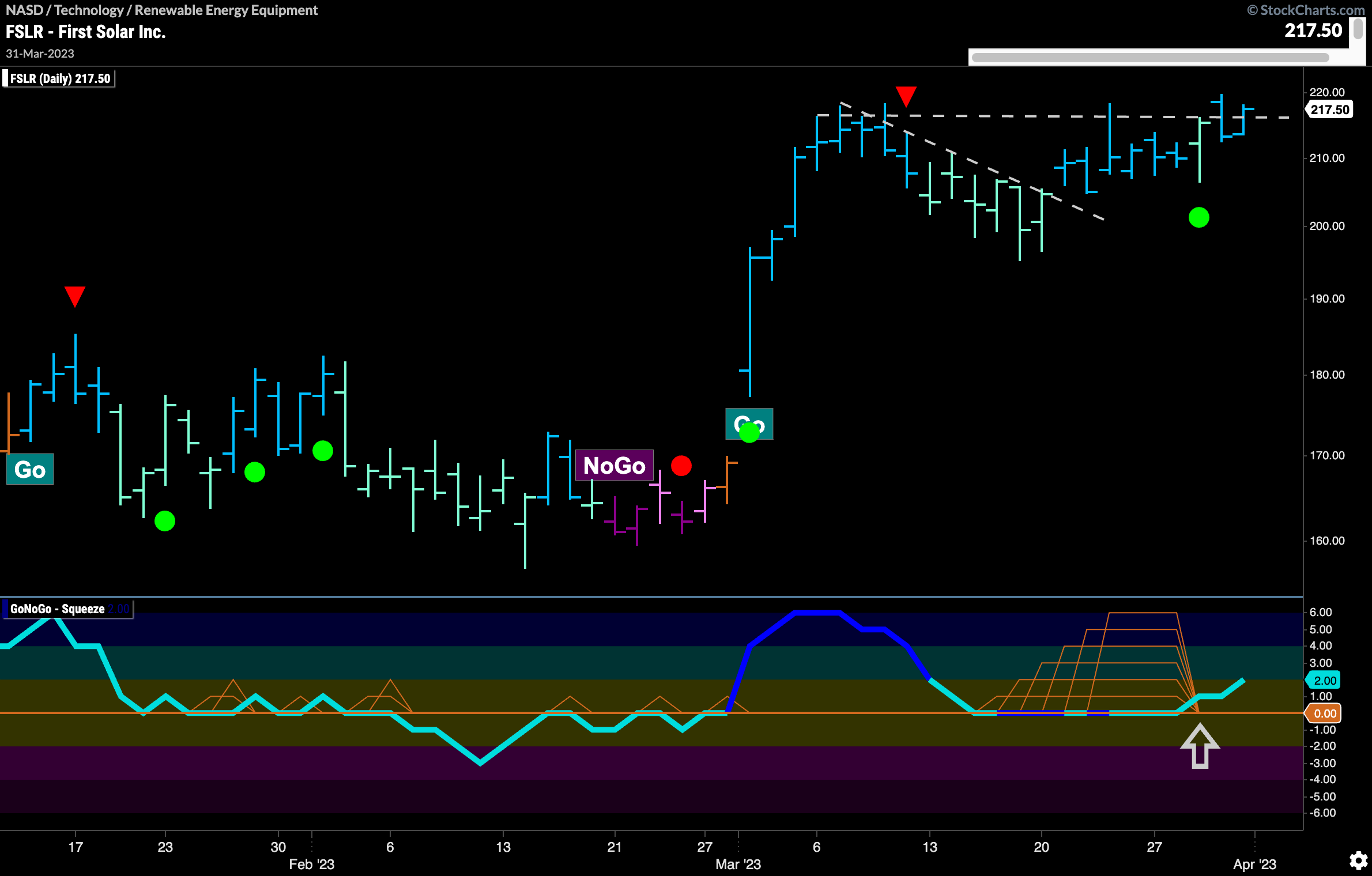Click the green circle below the late March bars
The image size is (1372, 876).
pos(1199,217)
